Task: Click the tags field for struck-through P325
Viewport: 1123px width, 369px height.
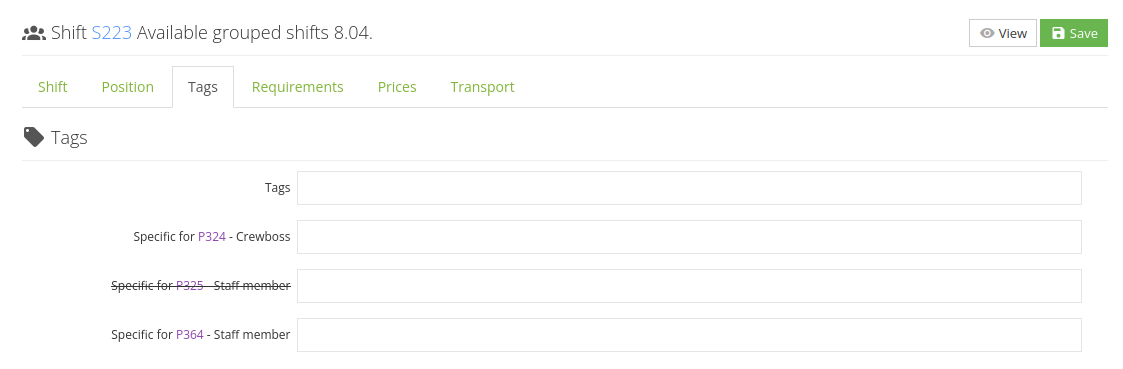Action: pos(689,286)
